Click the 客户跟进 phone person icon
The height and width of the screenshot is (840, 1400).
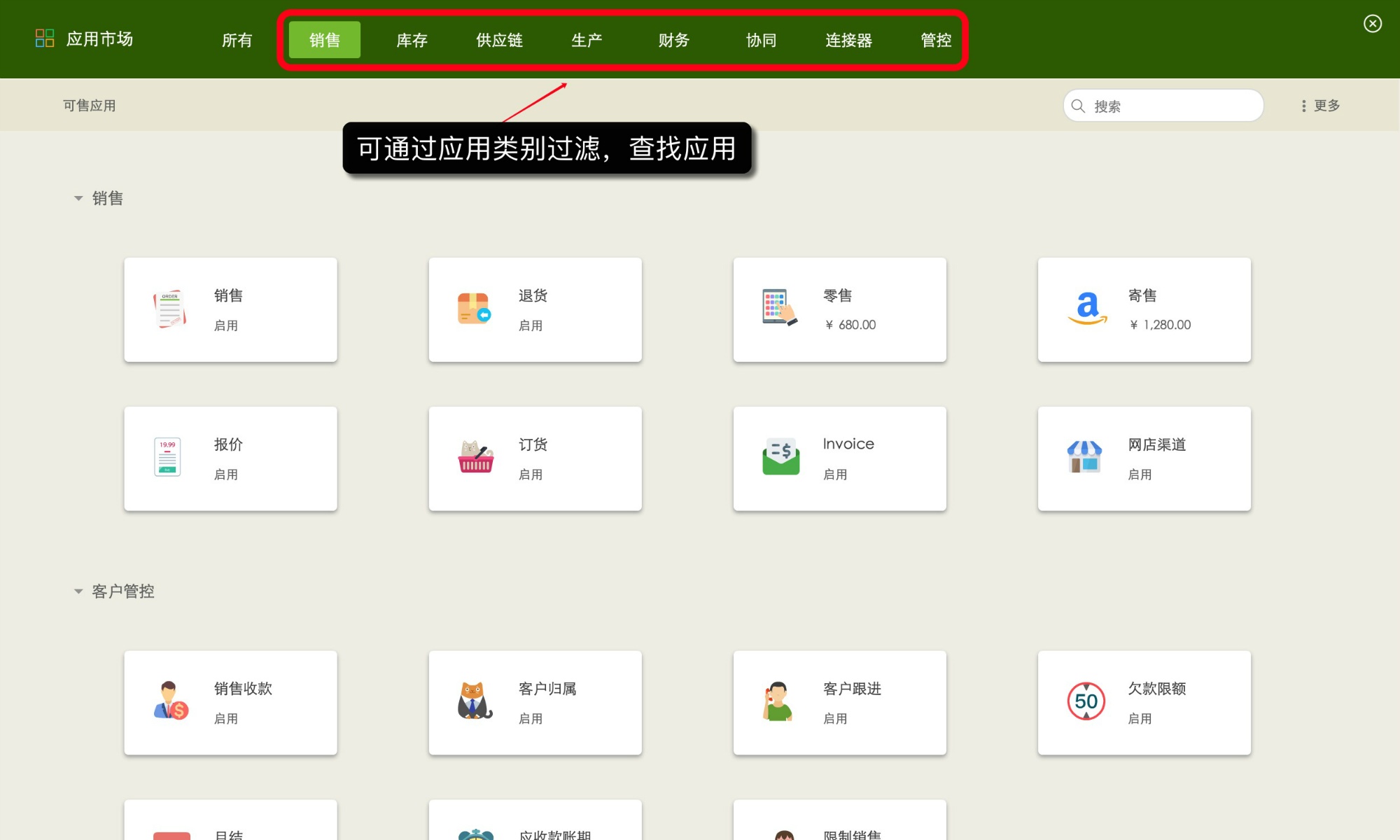coord(778,701)
